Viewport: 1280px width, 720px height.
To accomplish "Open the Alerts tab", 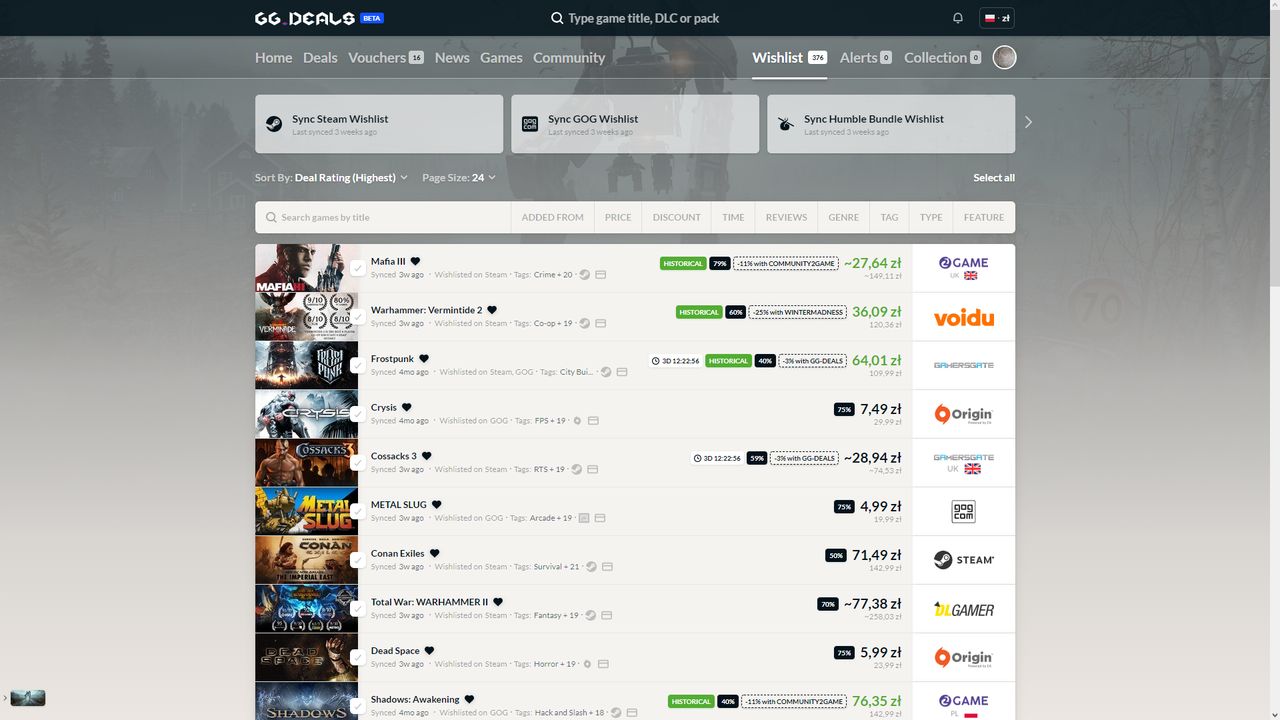I will tap(865, 57).
